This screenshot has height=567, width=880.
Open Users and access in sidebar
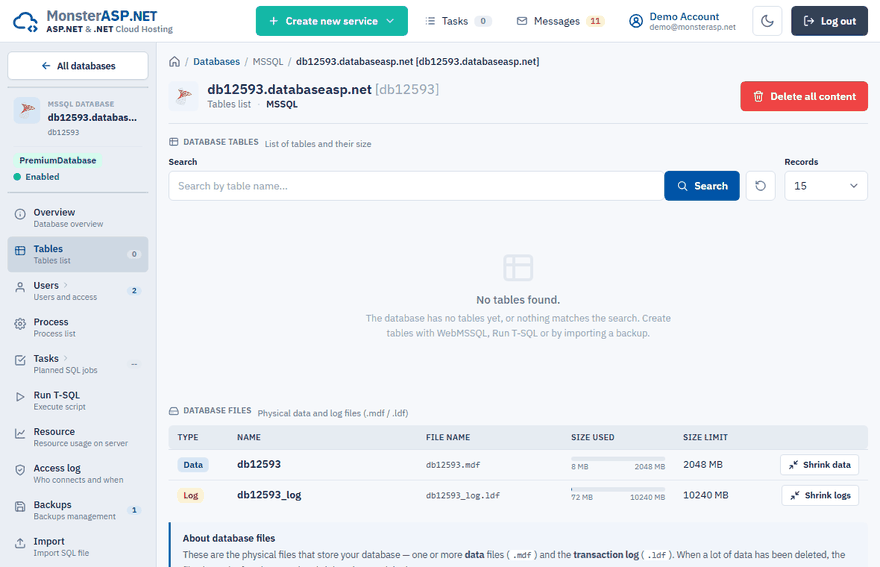pyautogui.click(x=78, y=291)
